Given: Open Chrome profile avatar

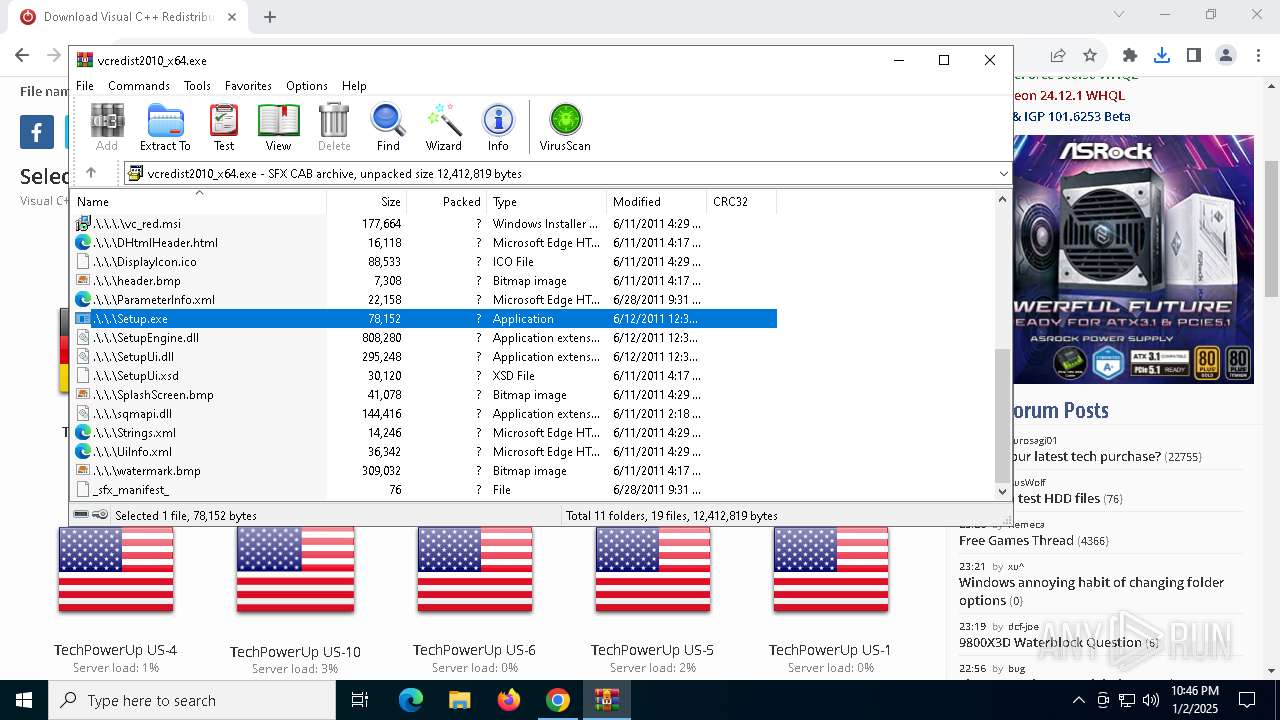Looking at the screenshot, I should (1226, 56).
